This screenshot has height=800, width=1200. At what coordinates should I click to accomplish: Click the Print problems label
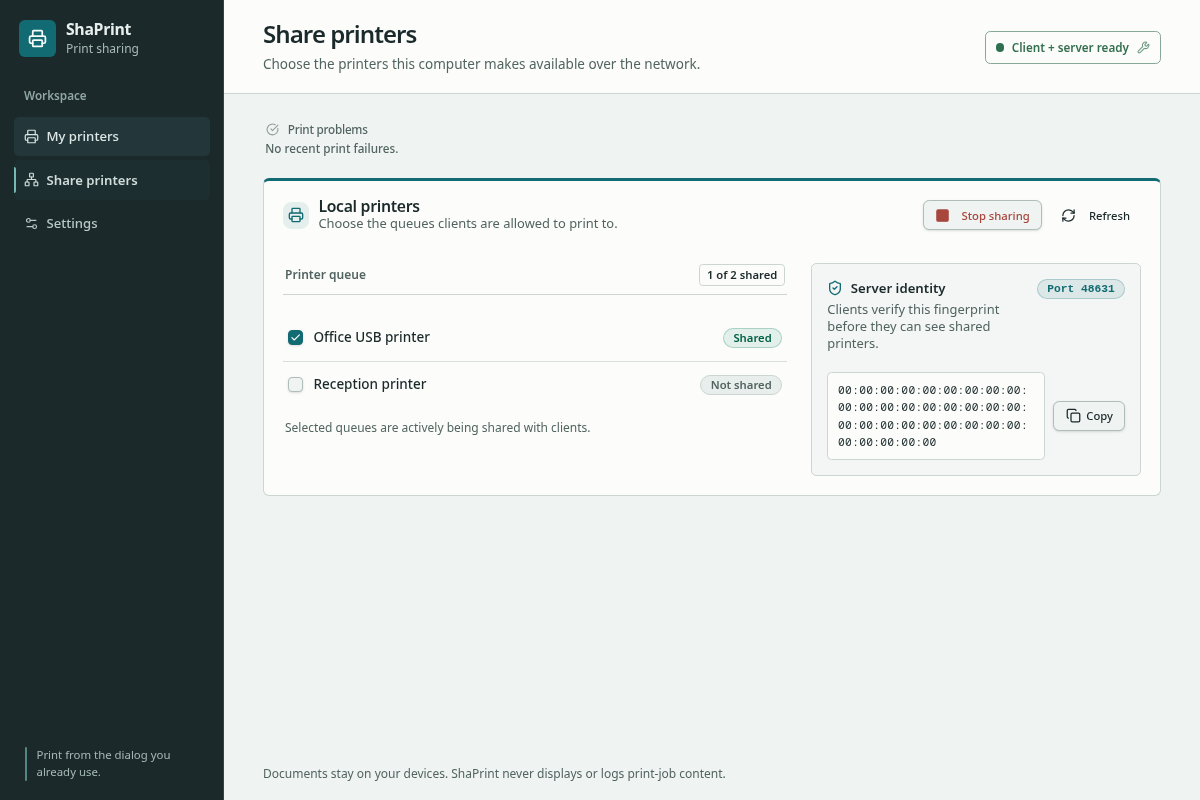[x=328, y=130]
